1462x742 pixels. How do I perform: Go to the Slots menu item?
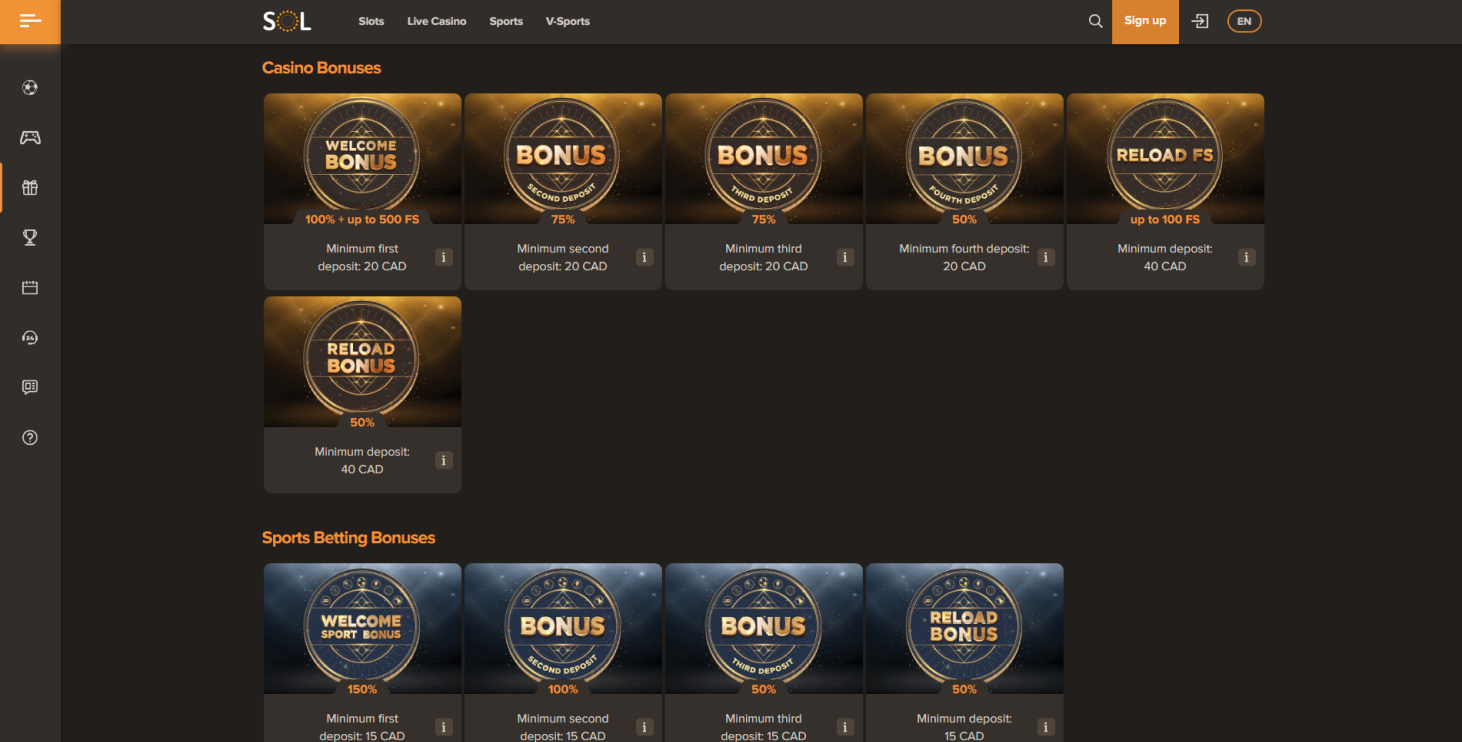point(371,21)
